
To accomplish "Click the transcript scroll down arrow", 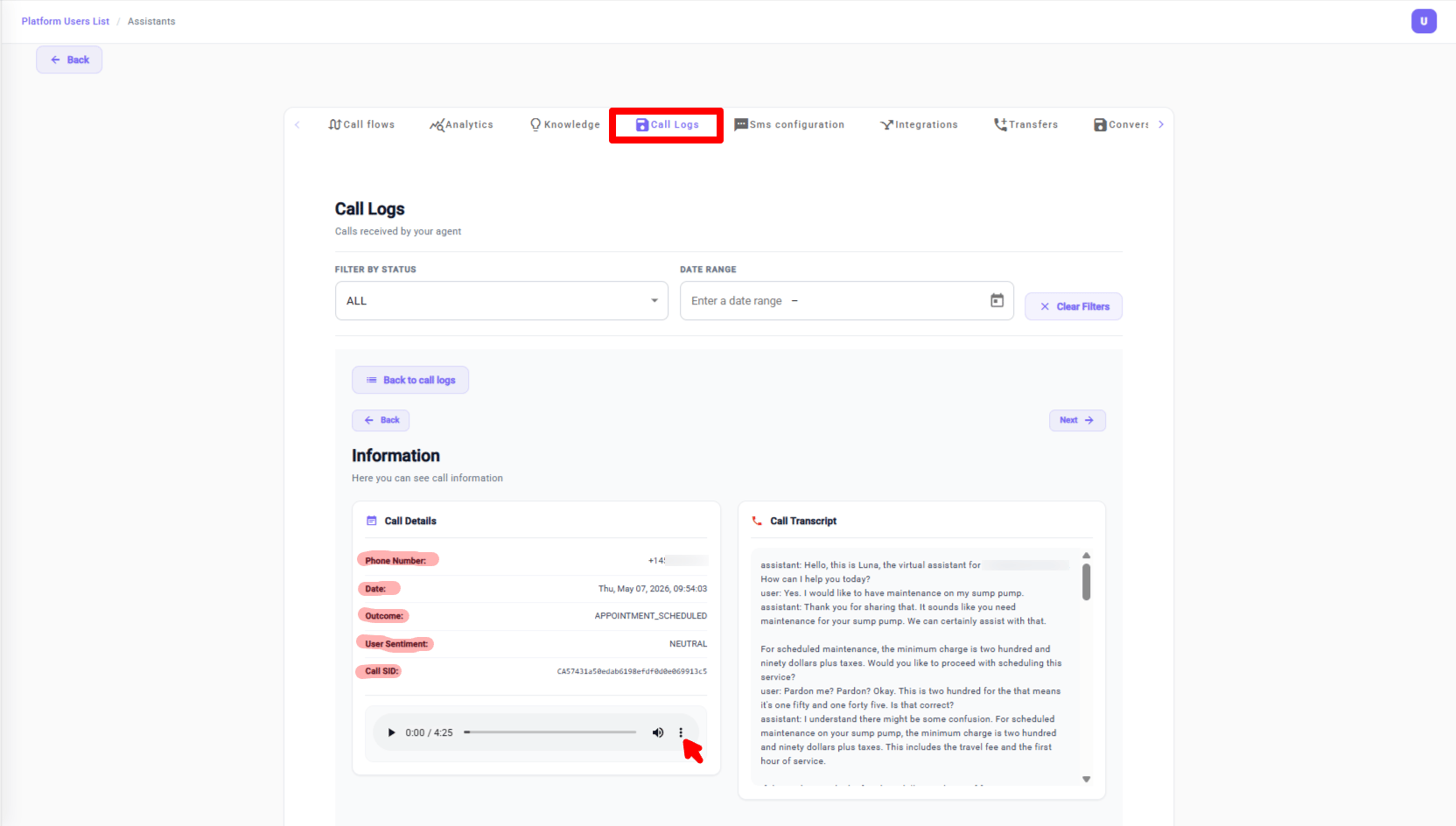I will [x=1086, y=779].
